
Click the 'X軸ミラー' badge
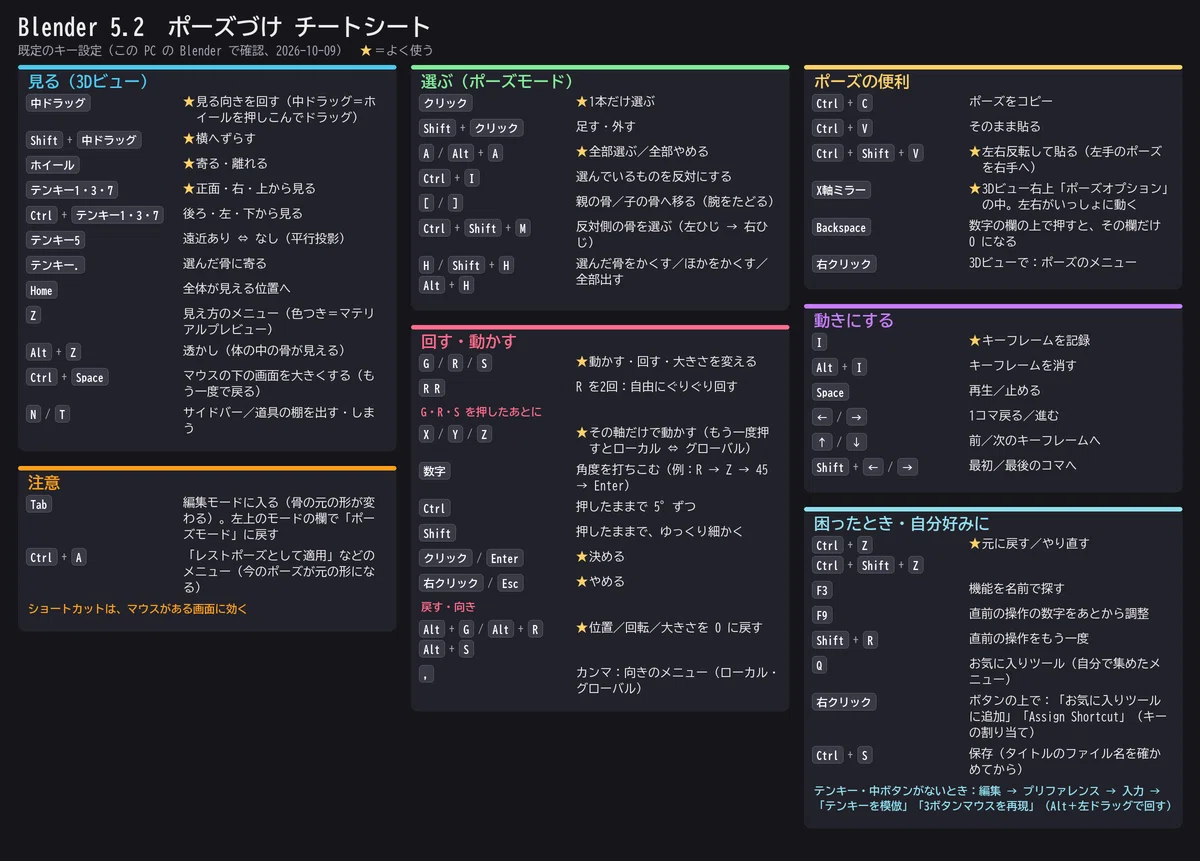[x=841, y=190]
